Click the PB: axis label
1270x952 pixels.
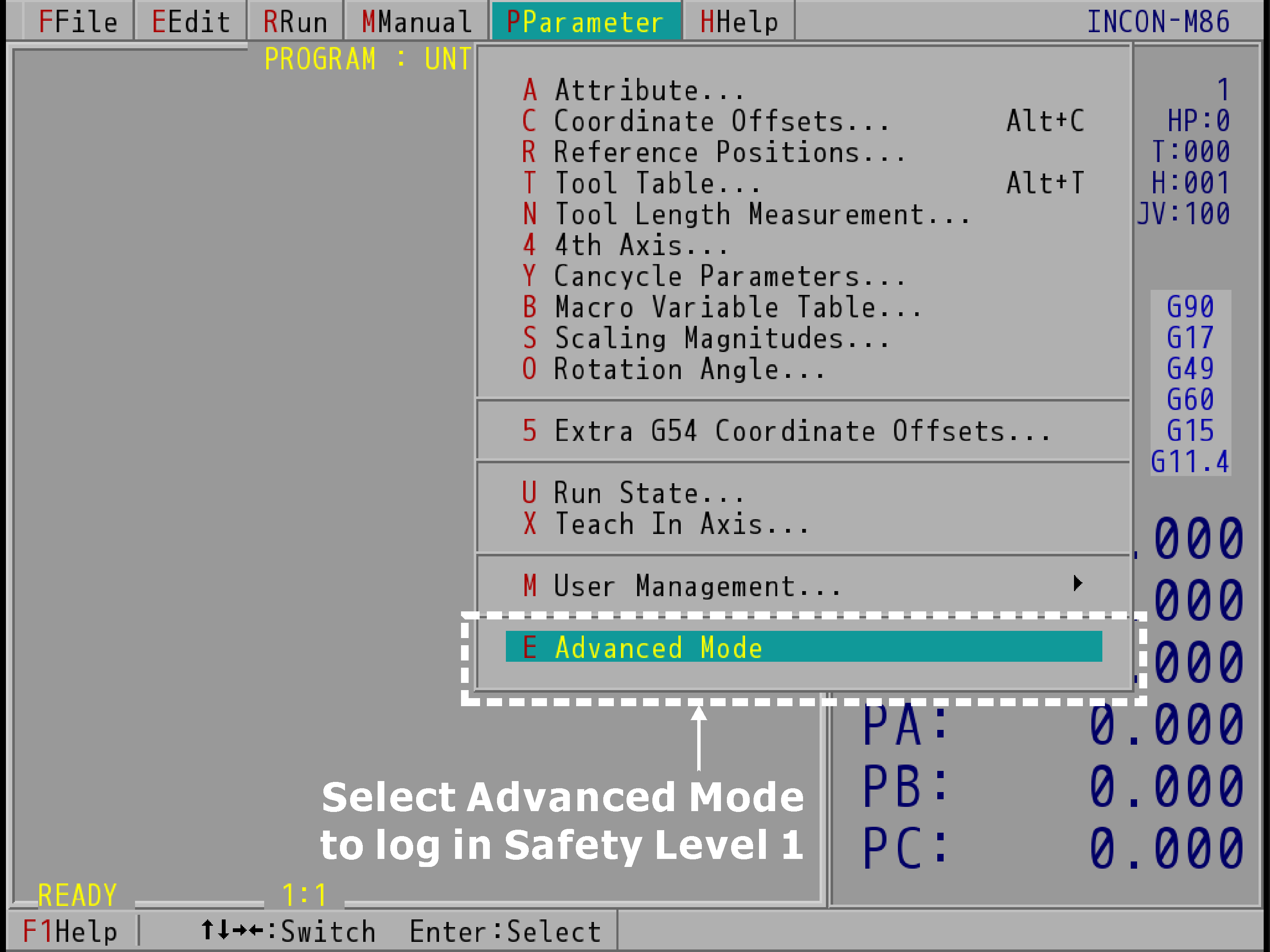pos(906,786)
